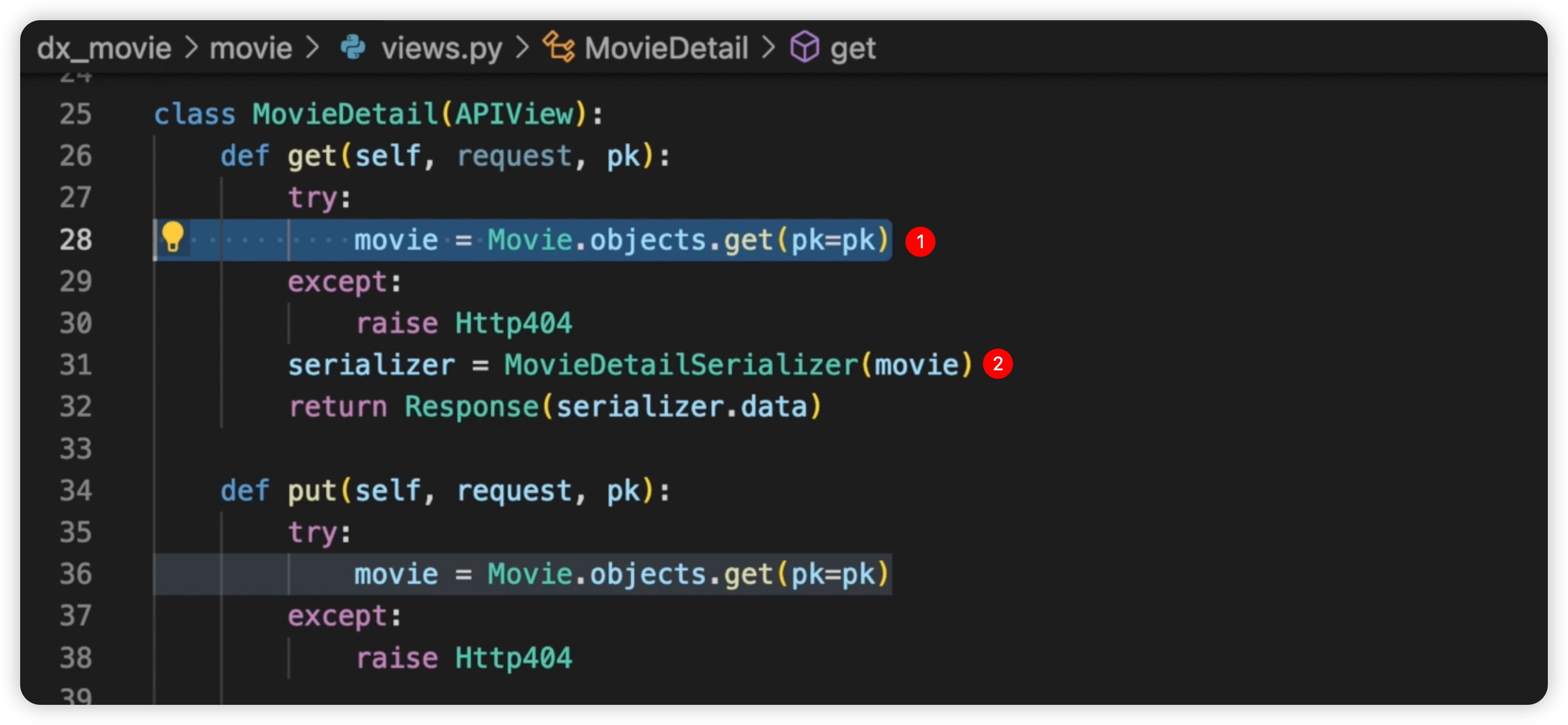Click 'raise' keyword on line 30
The image size is (1568, 725).
click(x=396, y=324)
